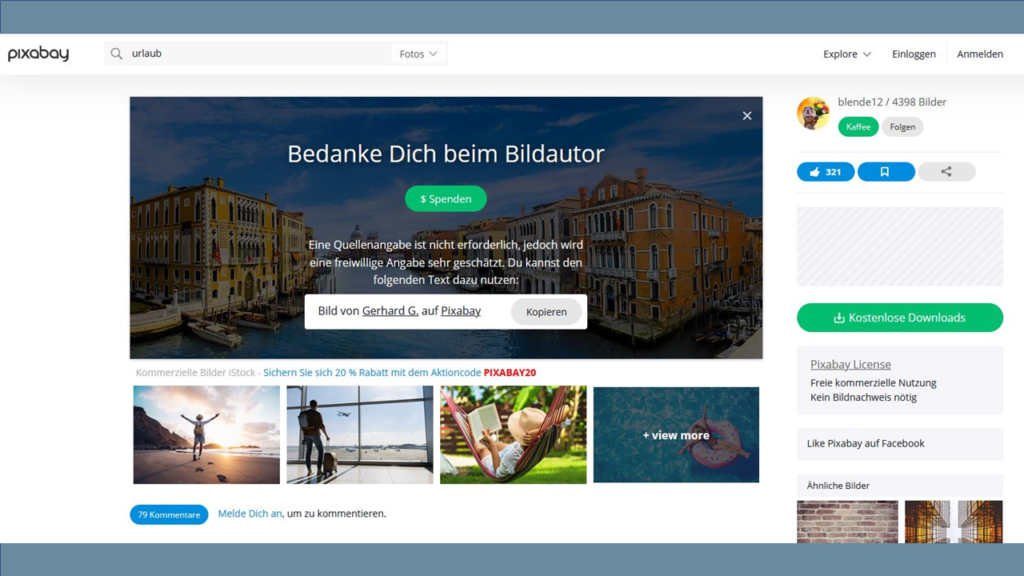Screen dimensions: 1024x576
Task: Expand the Explore menu
Action: click(846, 54)
